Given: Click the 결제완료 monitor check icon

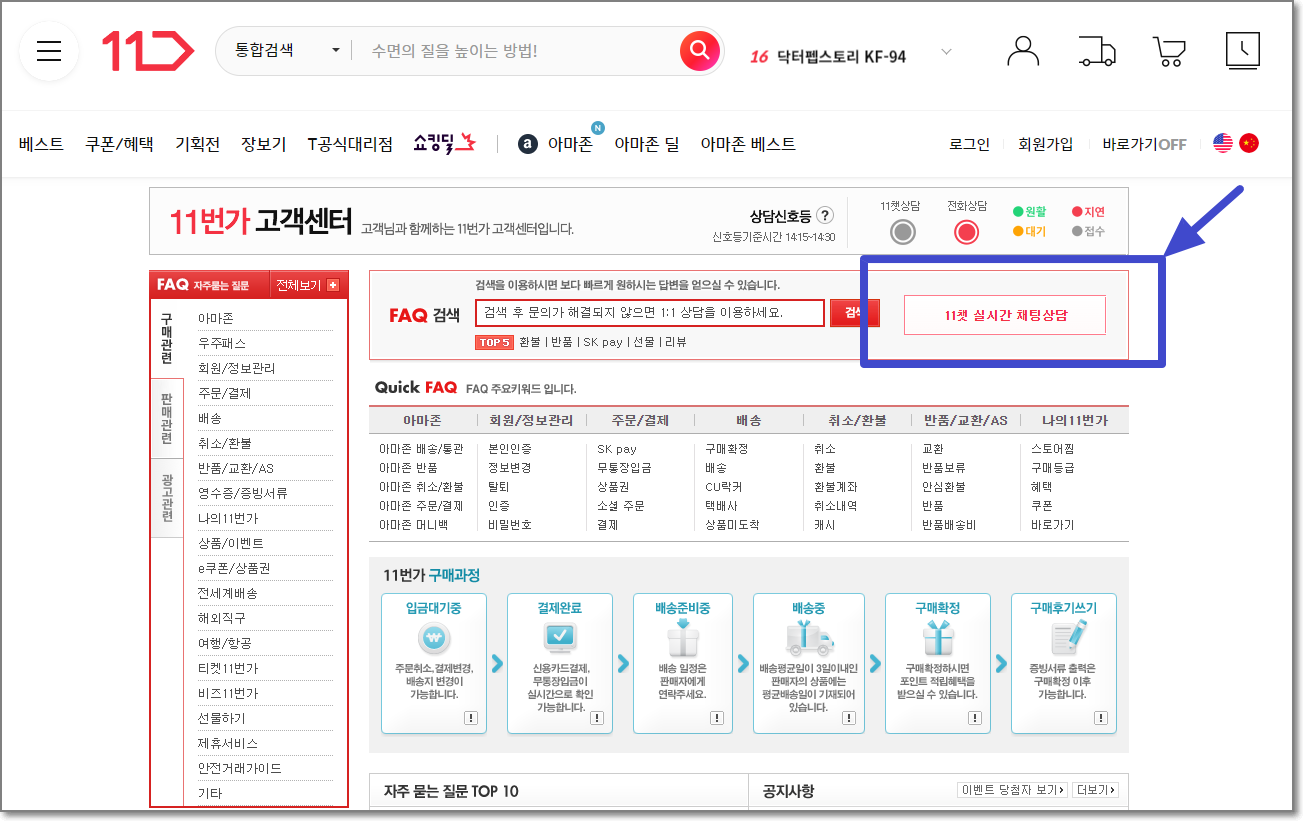Looking at the screenshot, I should pos(559,637).
